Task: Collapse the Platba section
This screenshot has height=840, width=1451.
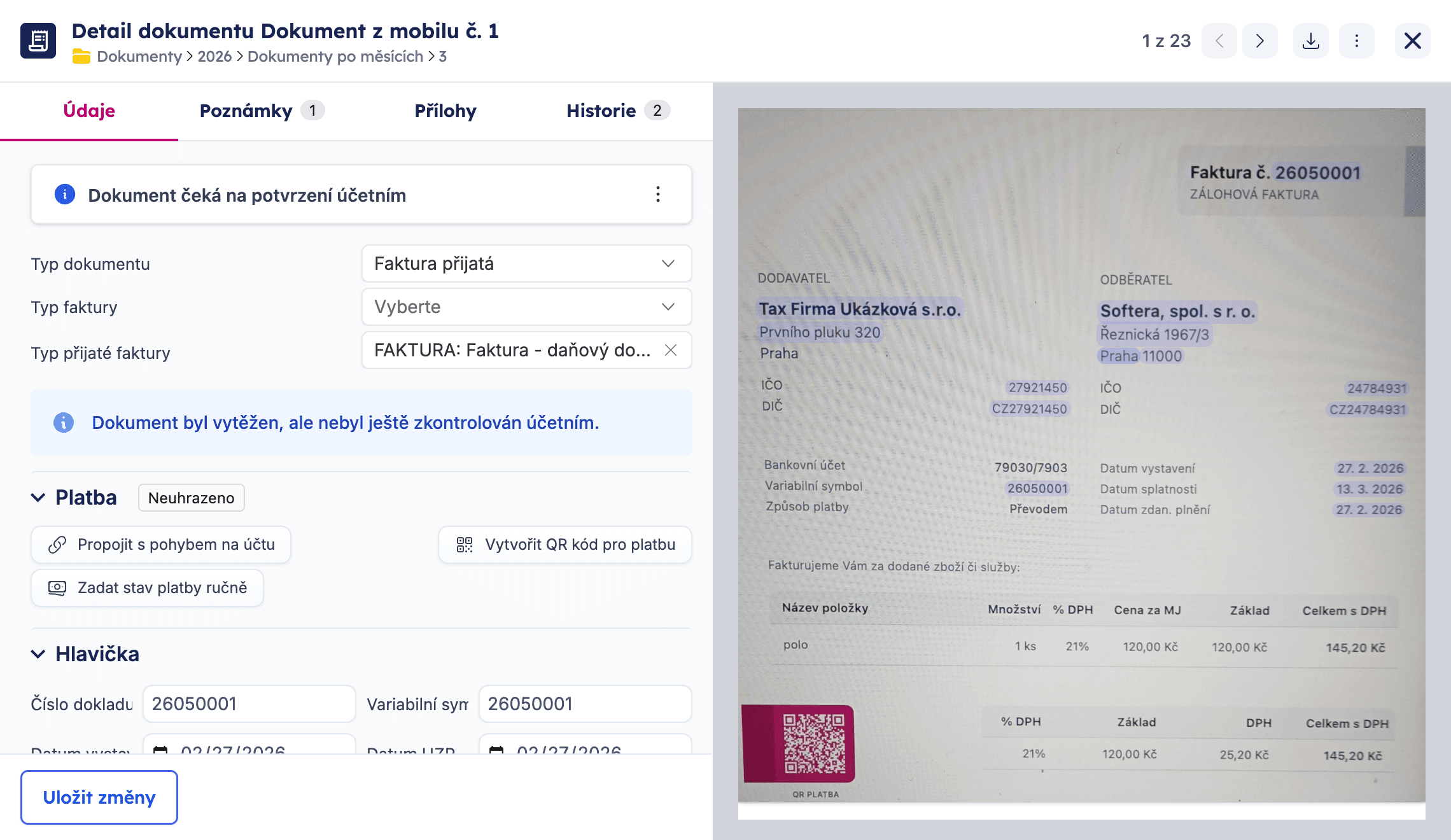Action: [x=38, y=498]
